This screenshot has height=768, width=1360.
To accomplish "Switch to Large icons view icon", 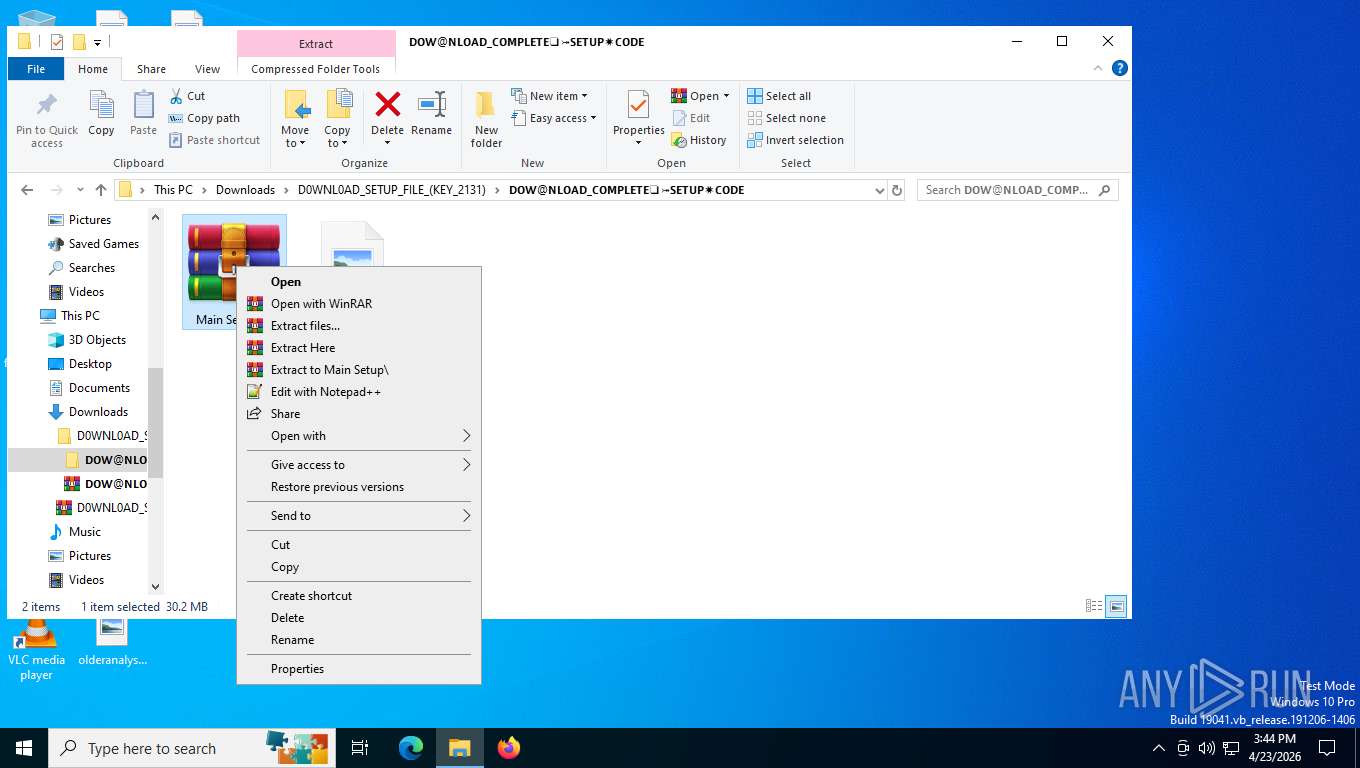I will [x=1117, y=606].
